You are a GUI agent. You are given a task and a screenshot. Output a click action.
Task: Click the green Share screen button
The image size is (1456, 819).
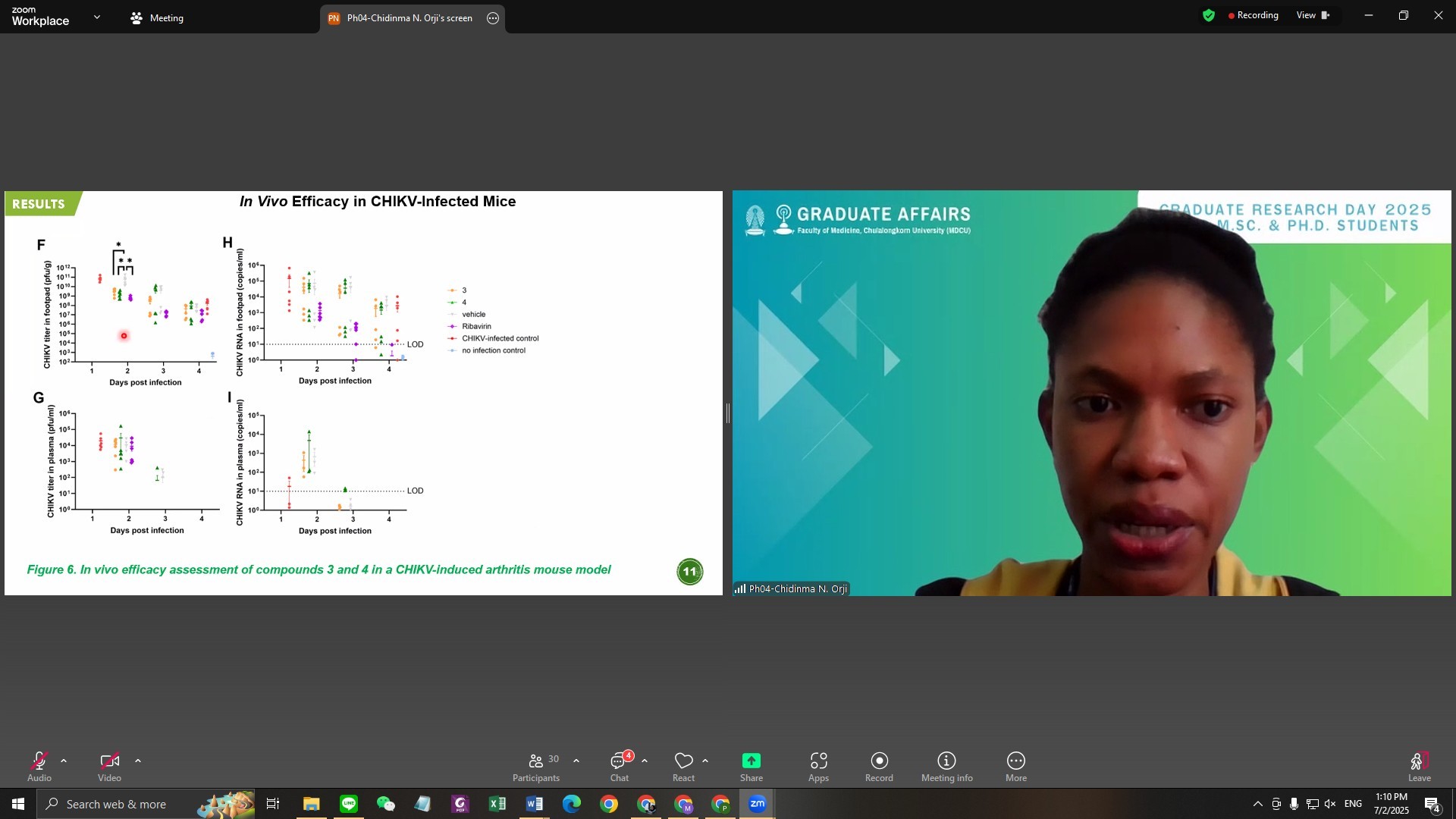[x=751, y=761]
